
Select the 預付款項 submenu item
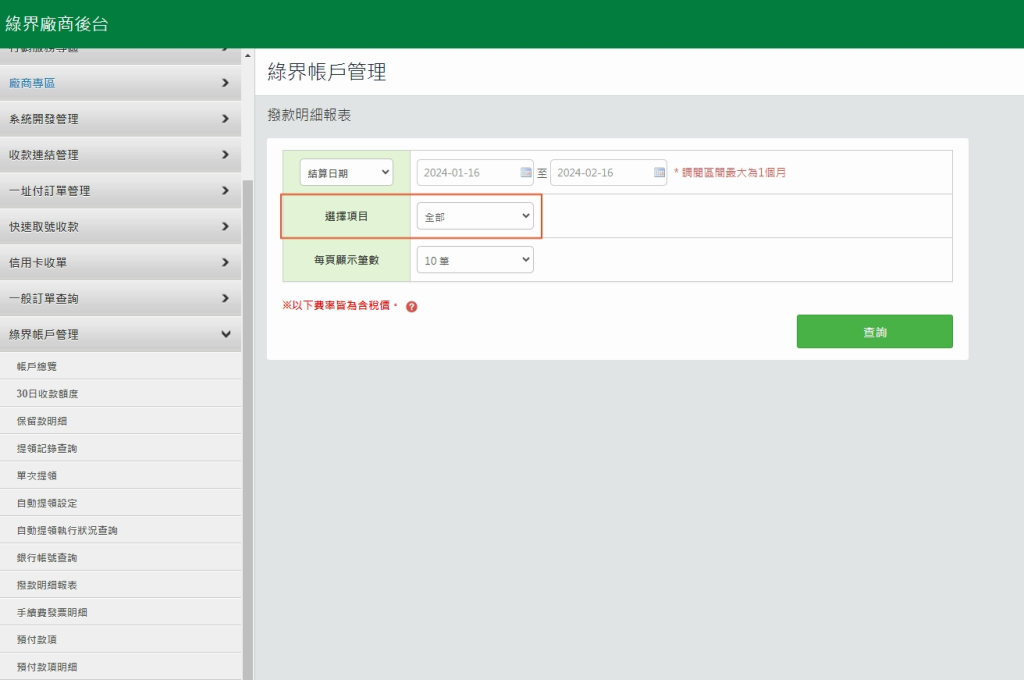[x=120, y=640]
